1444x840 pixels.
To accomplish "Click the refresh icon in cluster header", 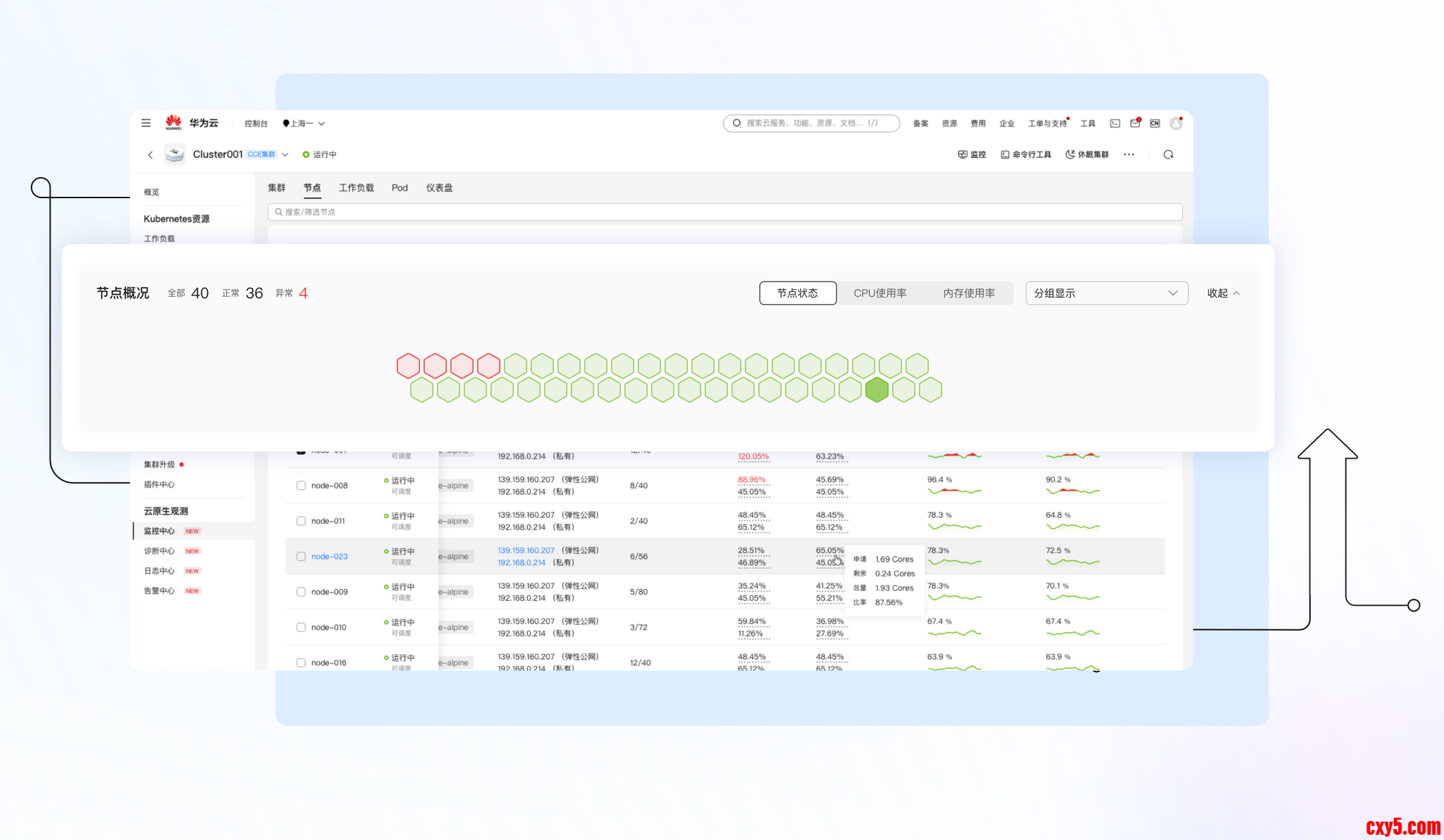I will (x=1168, y=155).
